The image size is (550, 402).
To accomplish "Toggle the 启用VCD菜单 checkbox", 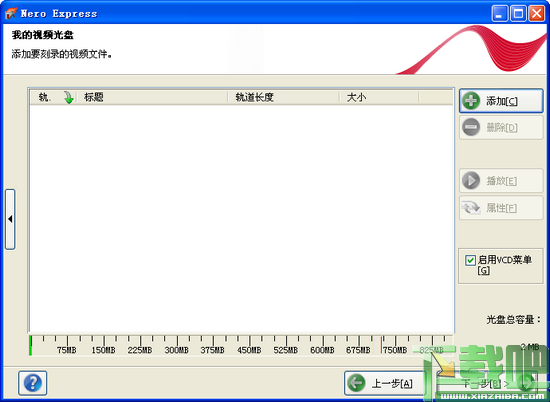I will point(470,260).
